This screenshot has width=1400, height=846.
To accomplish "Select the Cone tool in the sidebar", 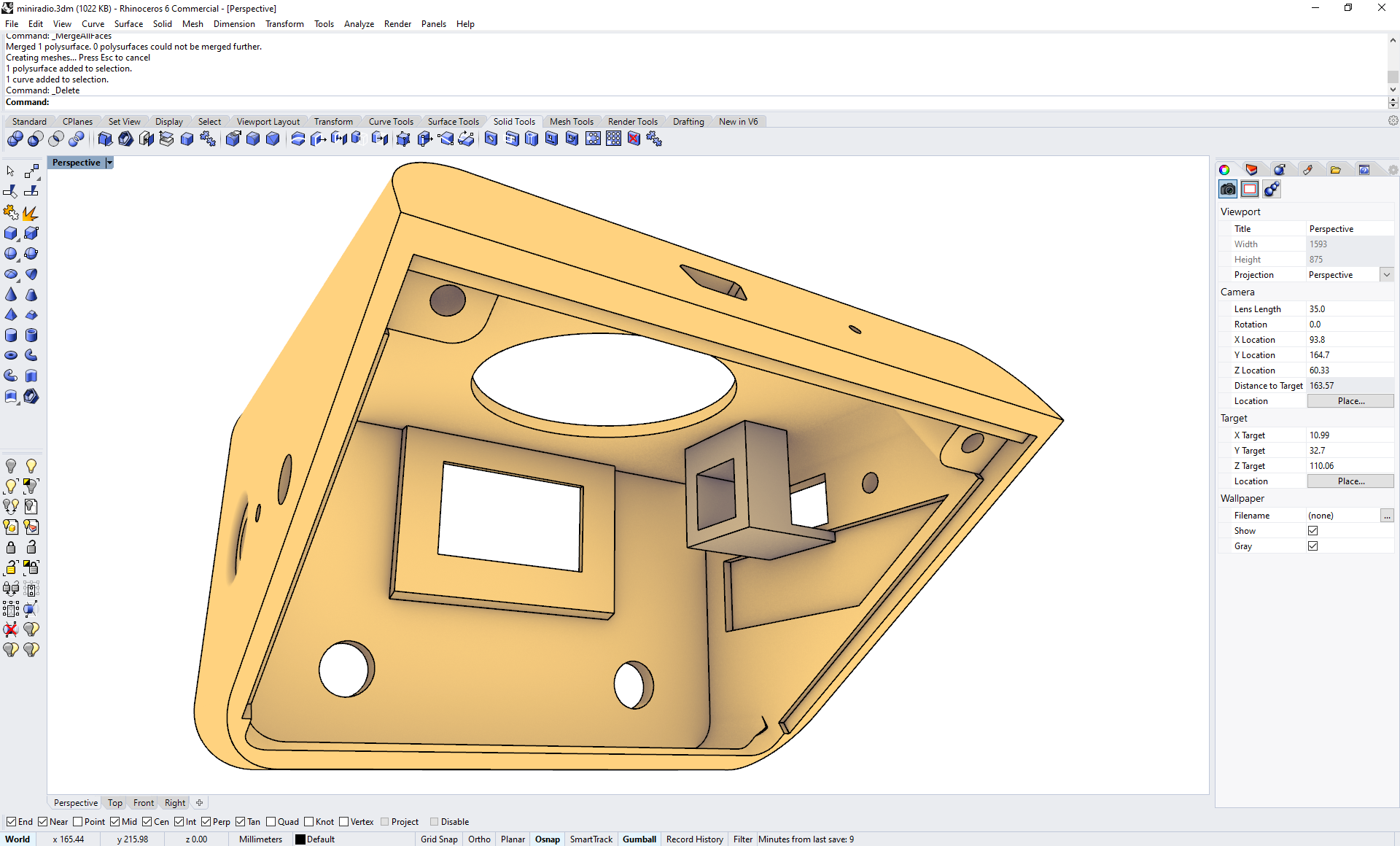I will [x=11, y=295].
